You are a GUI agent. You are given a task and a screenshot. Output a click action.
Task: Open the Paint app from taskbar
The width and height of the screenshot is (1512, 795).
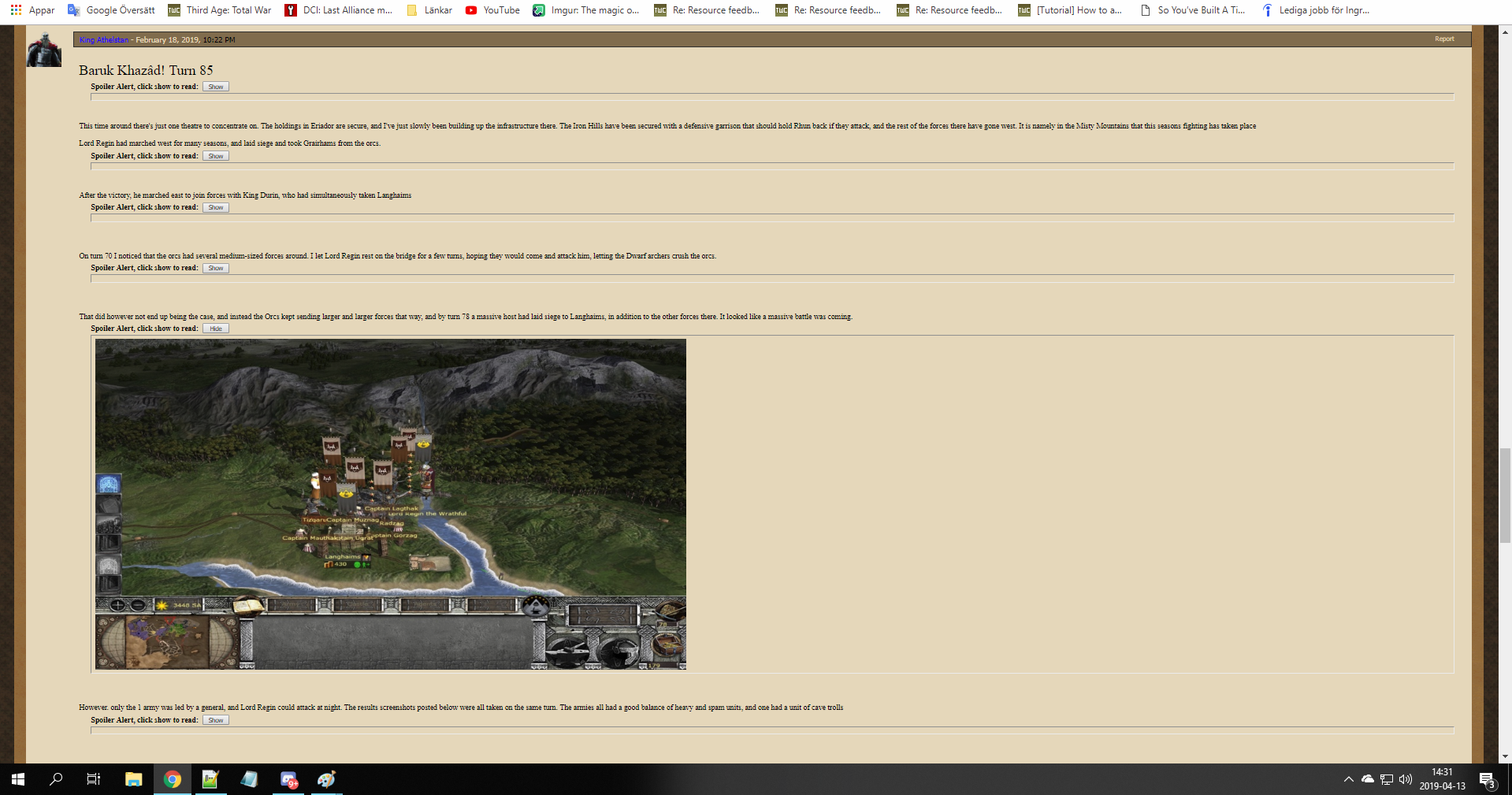pyautogui.click(x=326, y=779)
